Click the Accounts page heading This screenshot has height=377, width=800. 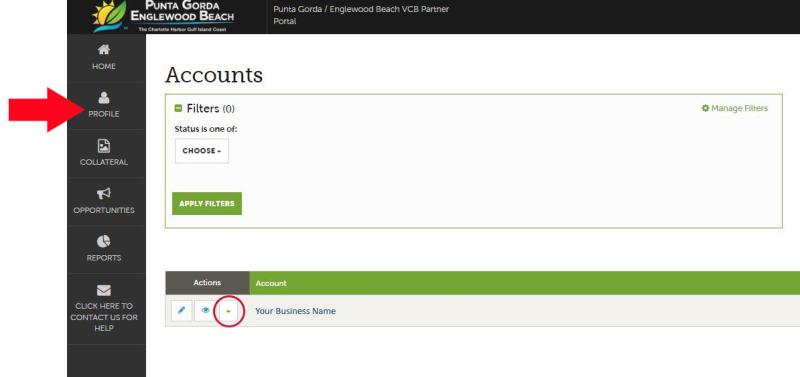214,74
